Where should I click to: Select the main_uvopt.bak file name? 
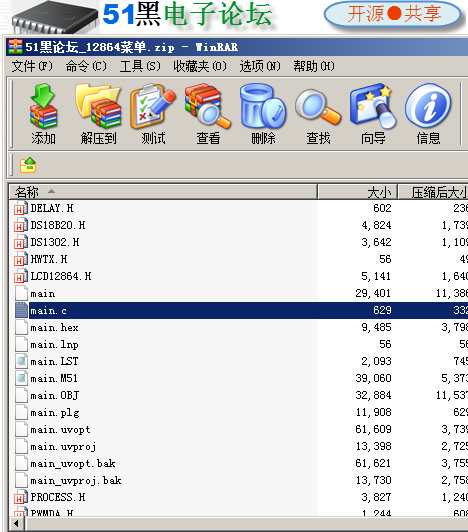coord(73,463)
